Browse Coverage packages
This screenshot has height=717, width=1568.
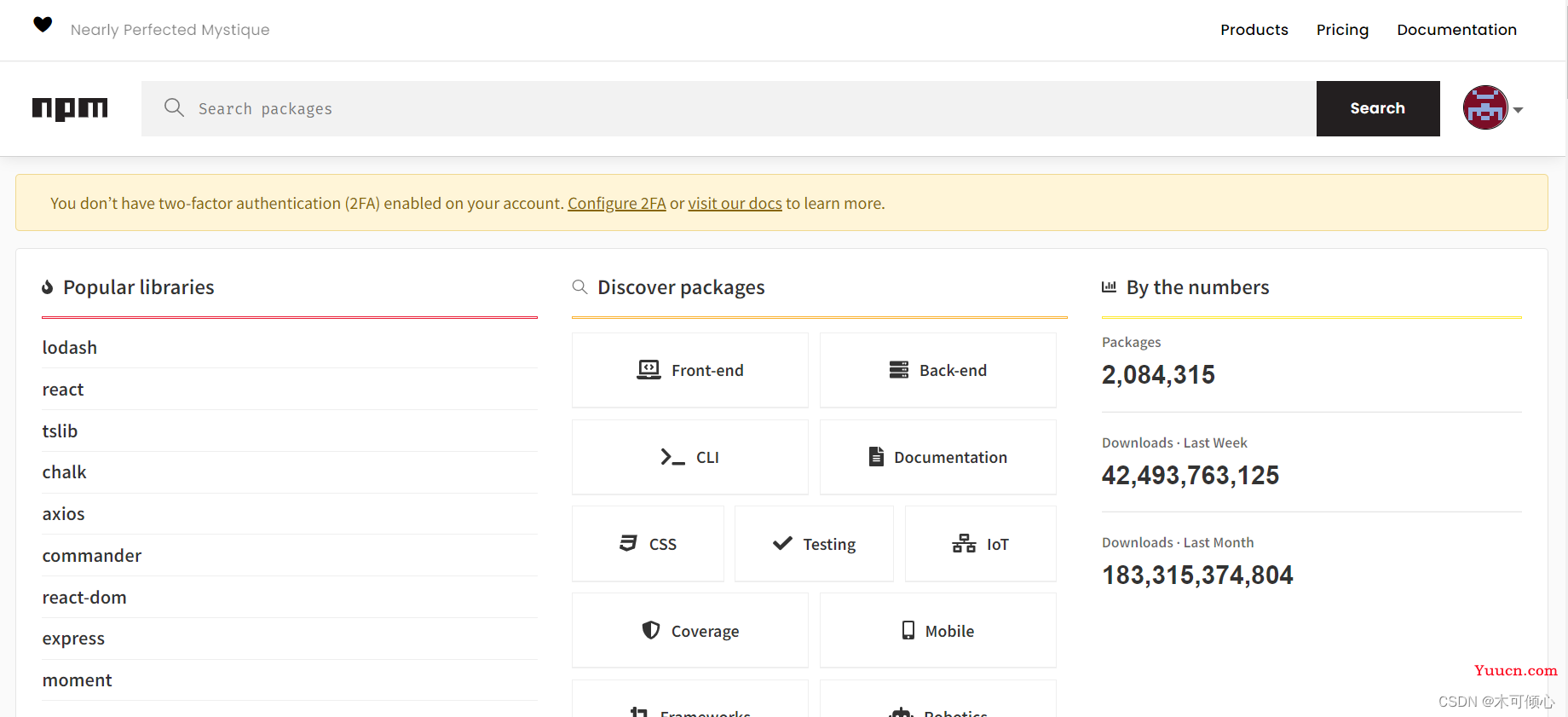coord(690,630)
